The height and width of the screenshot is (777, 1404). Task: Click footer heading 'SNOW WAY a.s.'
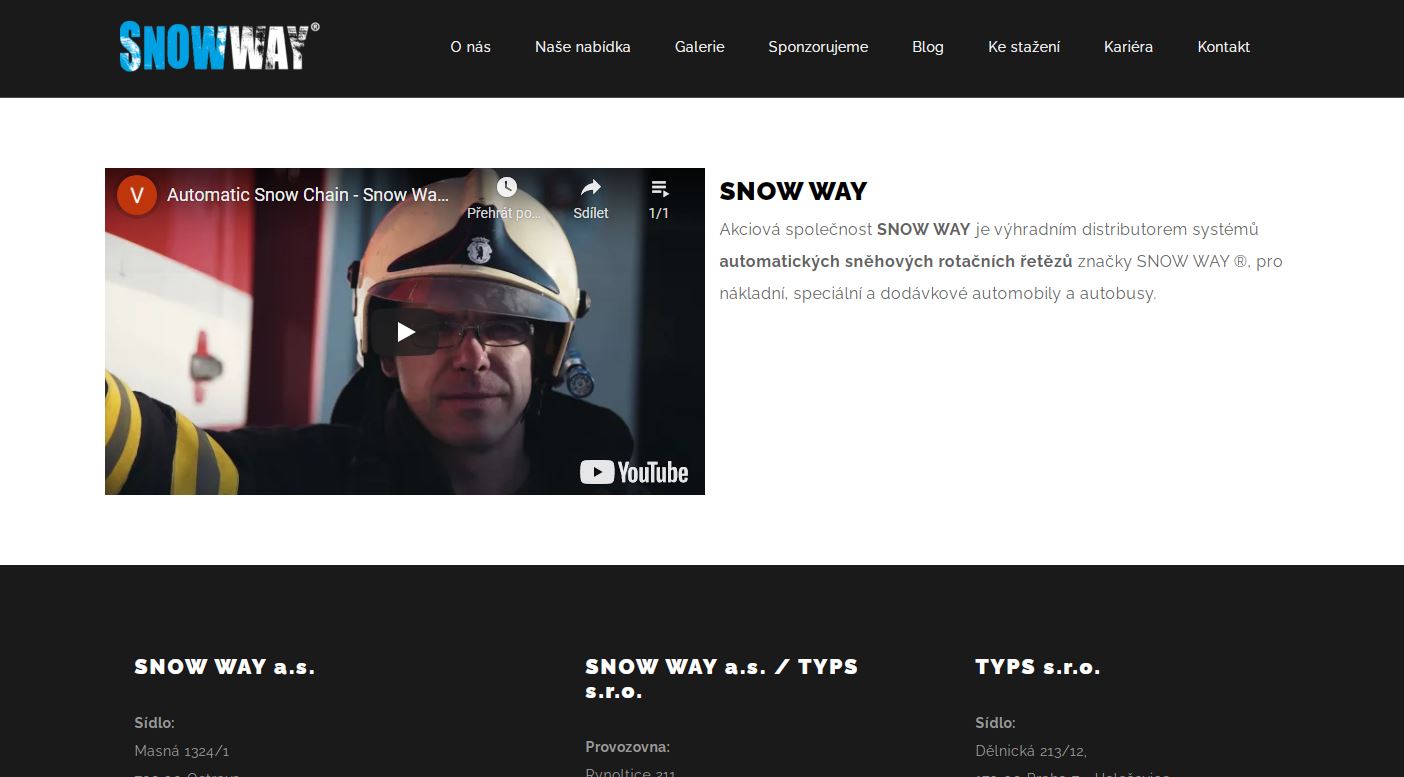coord(225,667)
